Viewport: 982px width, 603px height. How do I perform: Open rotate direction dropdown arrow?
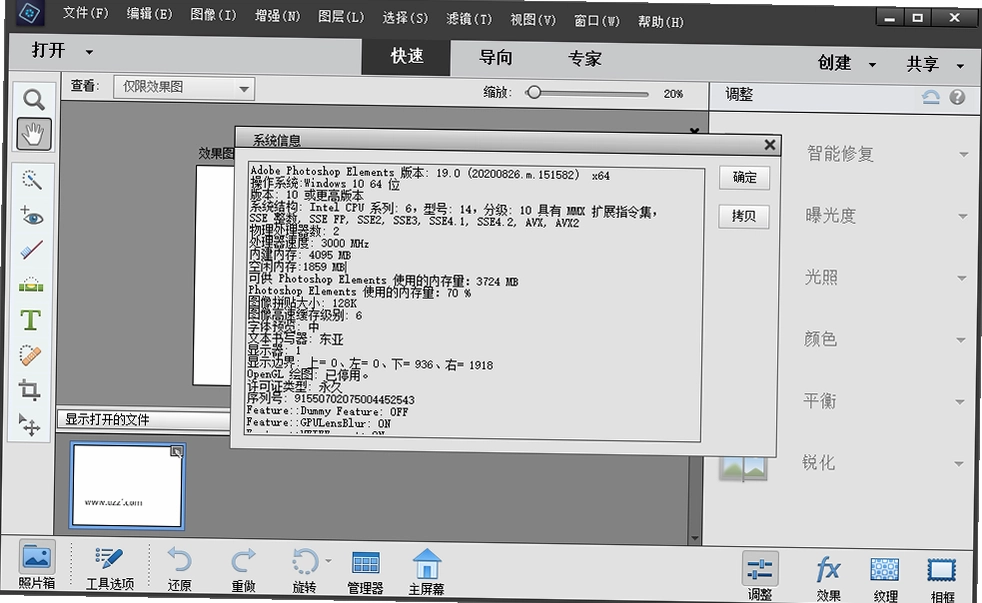tap(328, 561)
